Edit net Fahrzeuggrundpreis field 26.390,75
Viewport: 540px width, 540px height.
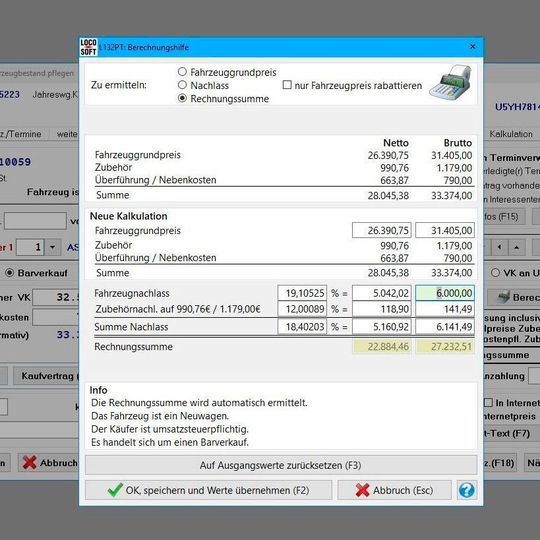[382, 230]
